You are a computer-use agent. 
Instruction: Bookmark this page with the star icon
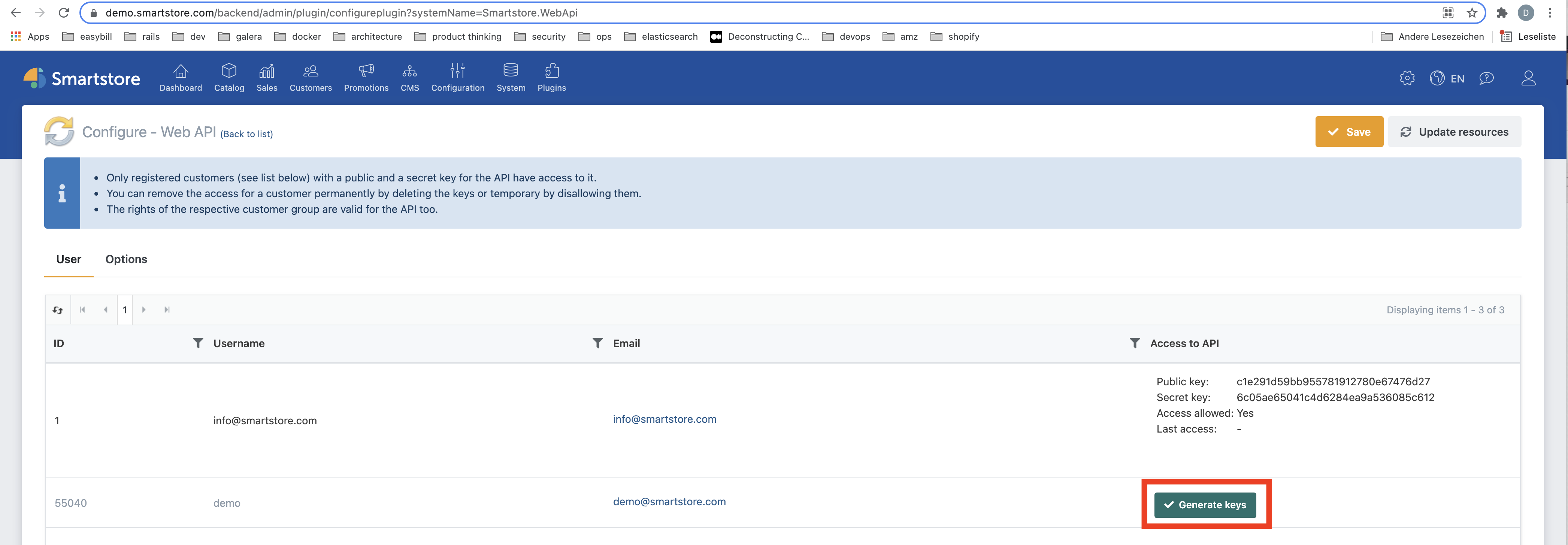tap(1472, 13)
